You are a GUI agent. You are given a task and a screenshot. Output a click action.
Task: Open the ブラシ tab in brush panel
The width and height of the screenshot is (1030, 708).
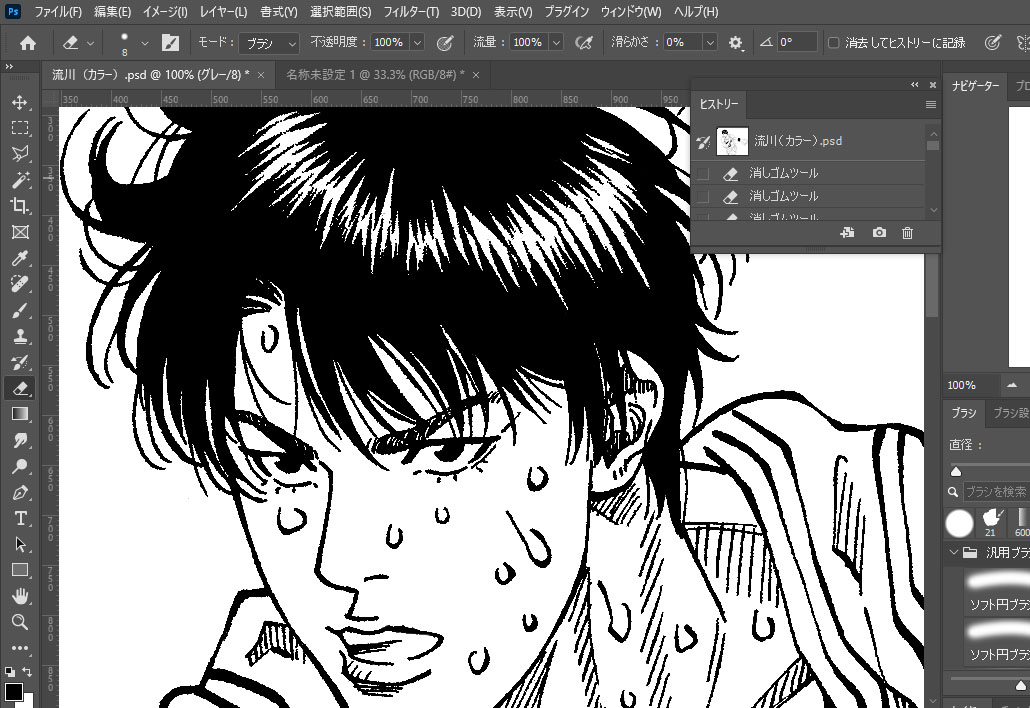coord(964,413)
